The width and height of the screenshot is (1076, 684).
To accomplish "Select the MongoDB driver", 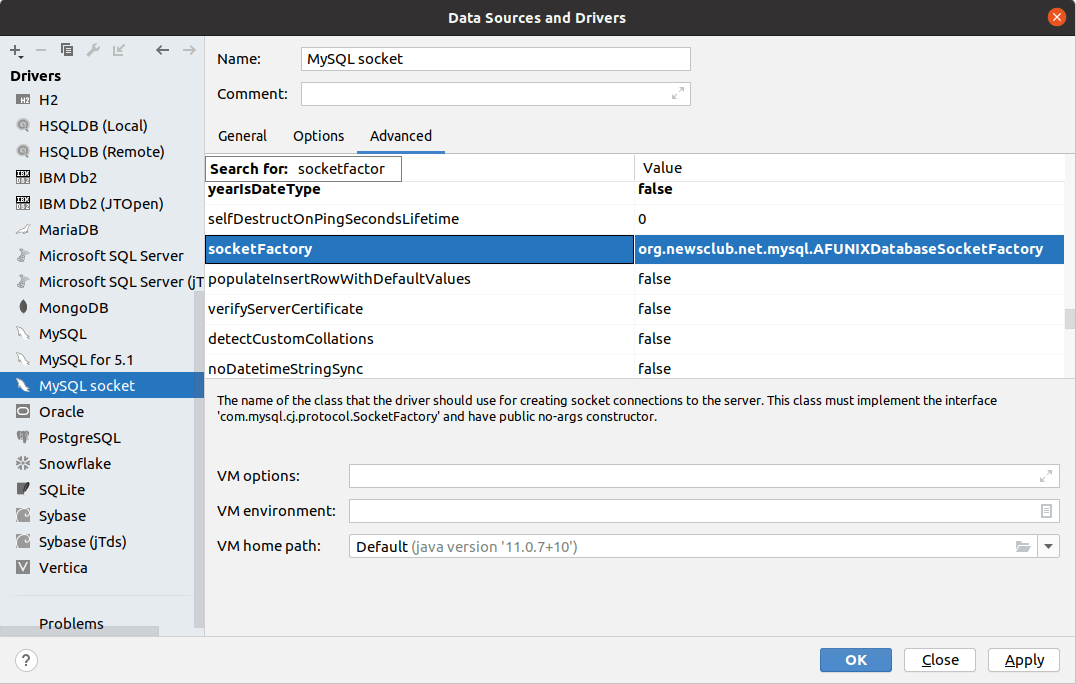I will 71,307.
